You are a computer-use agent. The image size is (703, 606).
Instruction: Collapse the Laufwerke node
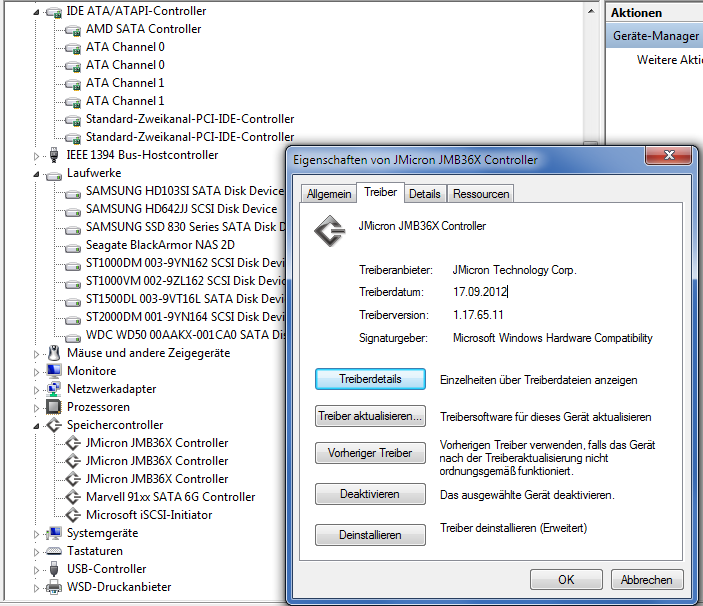coord(36,174)
